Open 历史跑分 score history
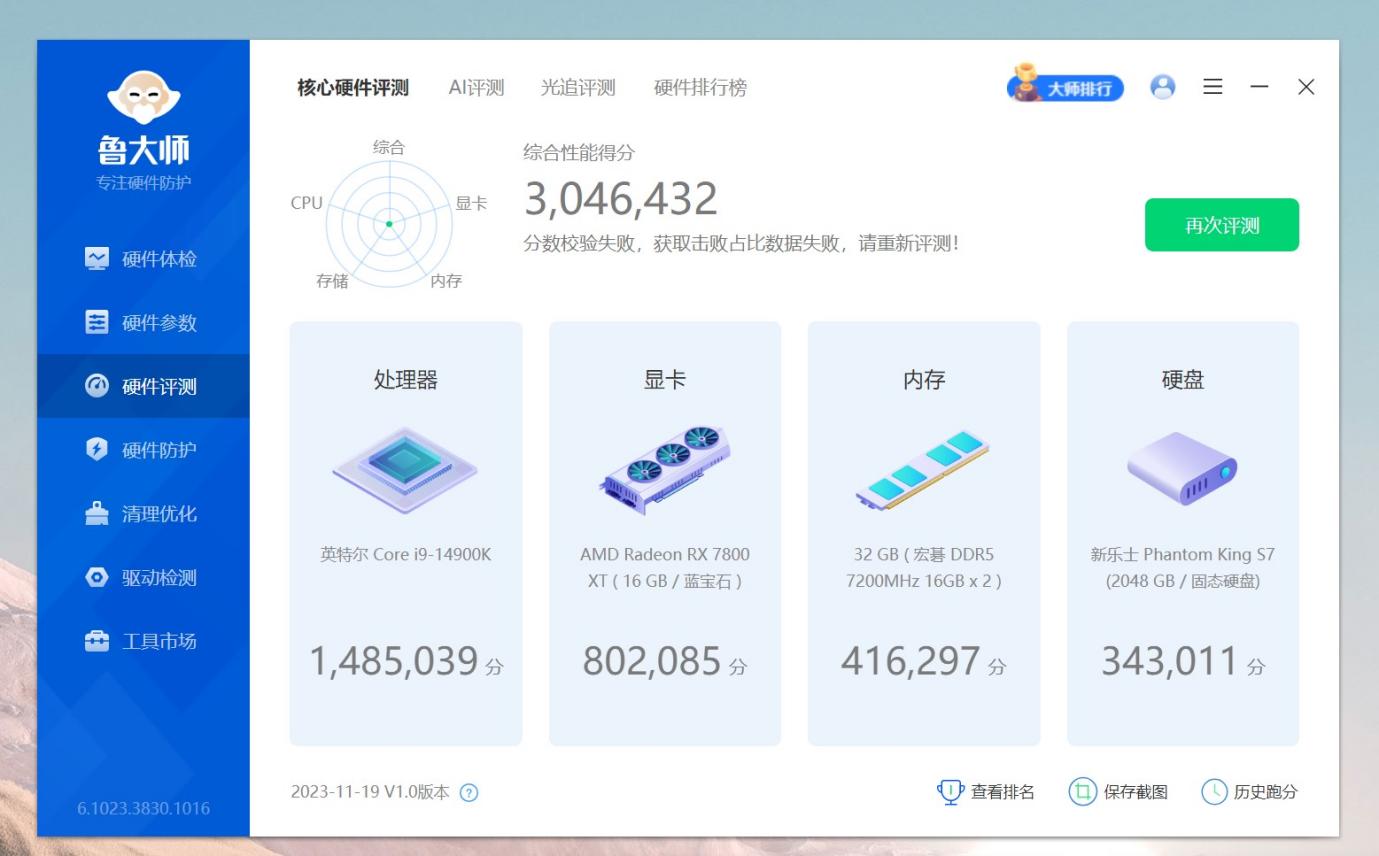 (1249, 792)
